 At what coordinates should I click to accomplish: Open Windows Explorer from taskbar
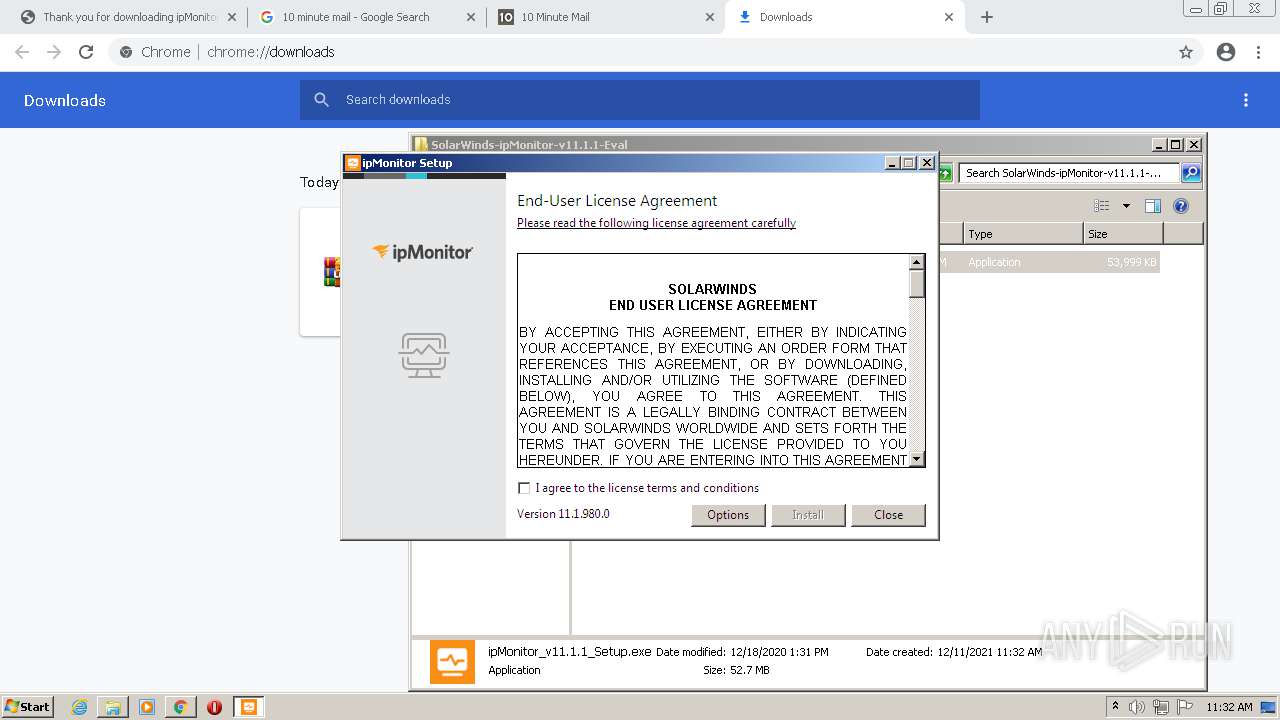[x=113, y=707]
